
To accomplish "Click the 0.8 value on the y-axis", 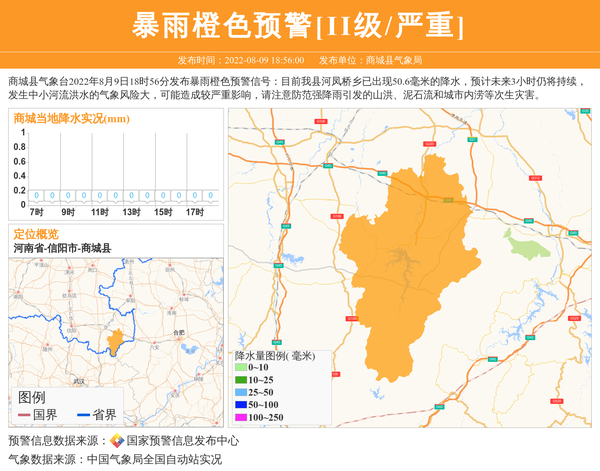I will tap(20, 147).
